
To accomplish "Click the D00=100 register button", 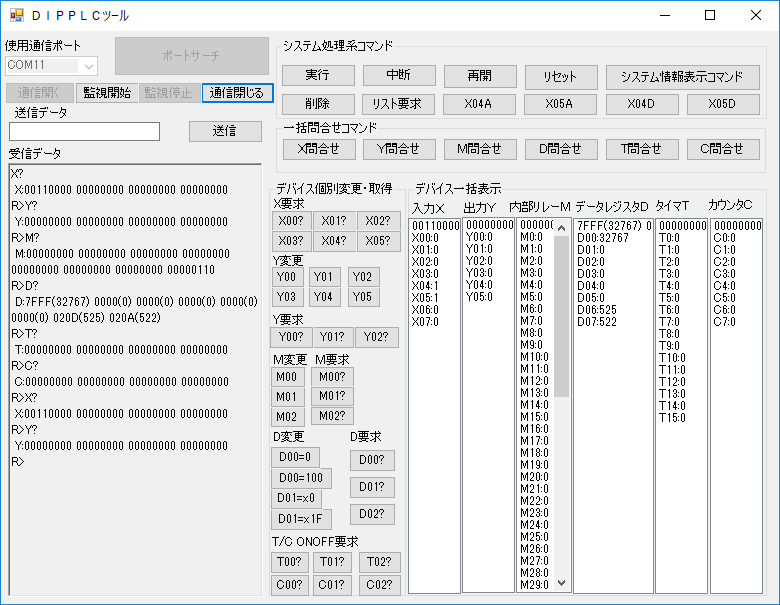I will [x=301, y=477].
